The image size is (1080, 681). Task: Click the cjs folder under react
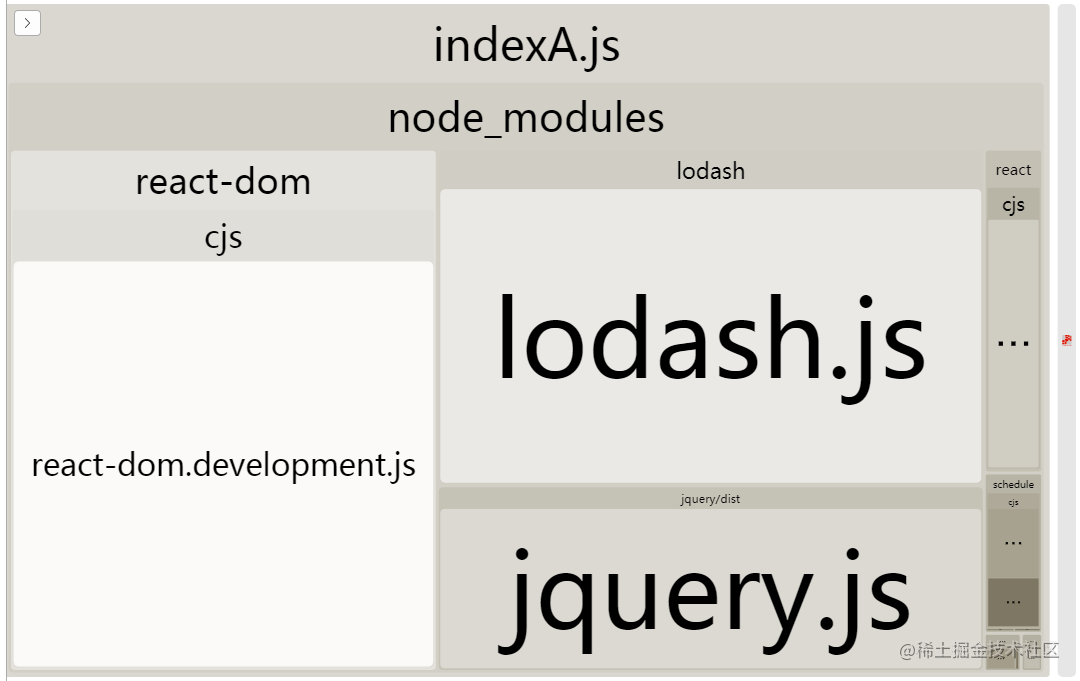1013,205
